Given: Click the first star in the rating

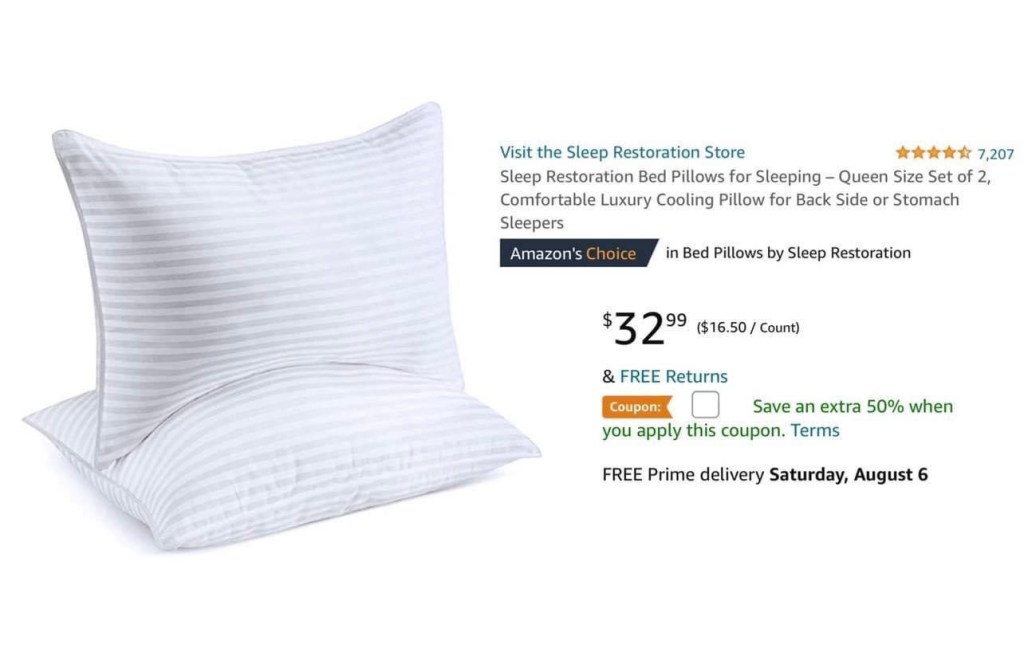Looking at the screenshot, I should coord(903,153).
